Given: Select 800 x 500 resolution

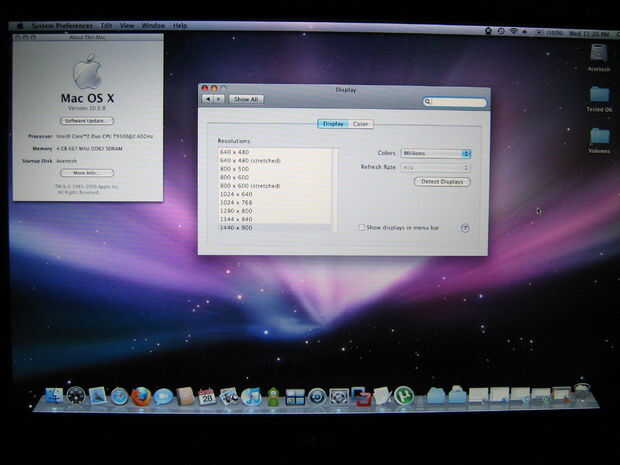Looking at the screenshot, I should click(274, 169).
